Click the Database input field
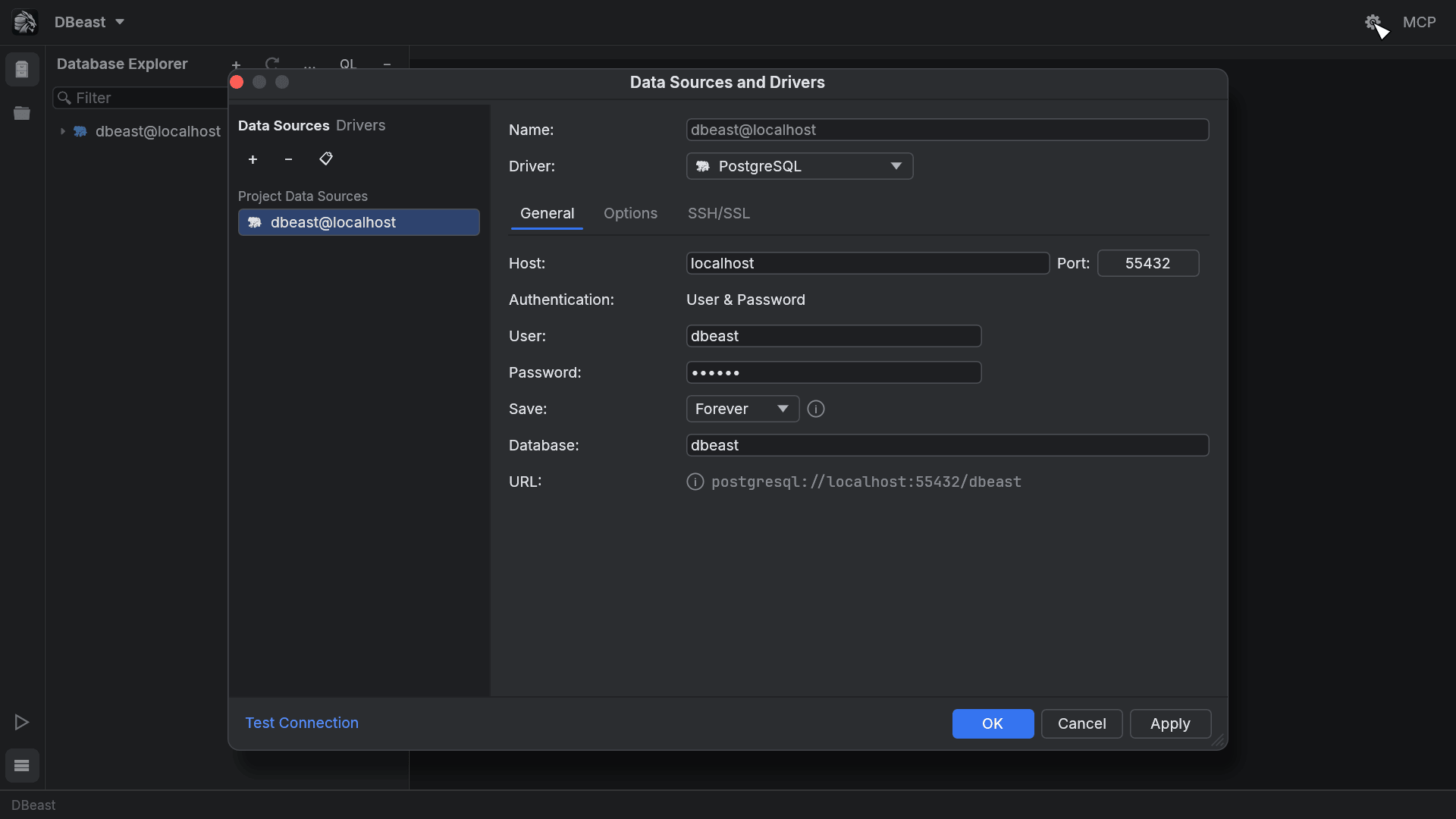Screen dimensions: 1456x819 click(x=947, y=445)
